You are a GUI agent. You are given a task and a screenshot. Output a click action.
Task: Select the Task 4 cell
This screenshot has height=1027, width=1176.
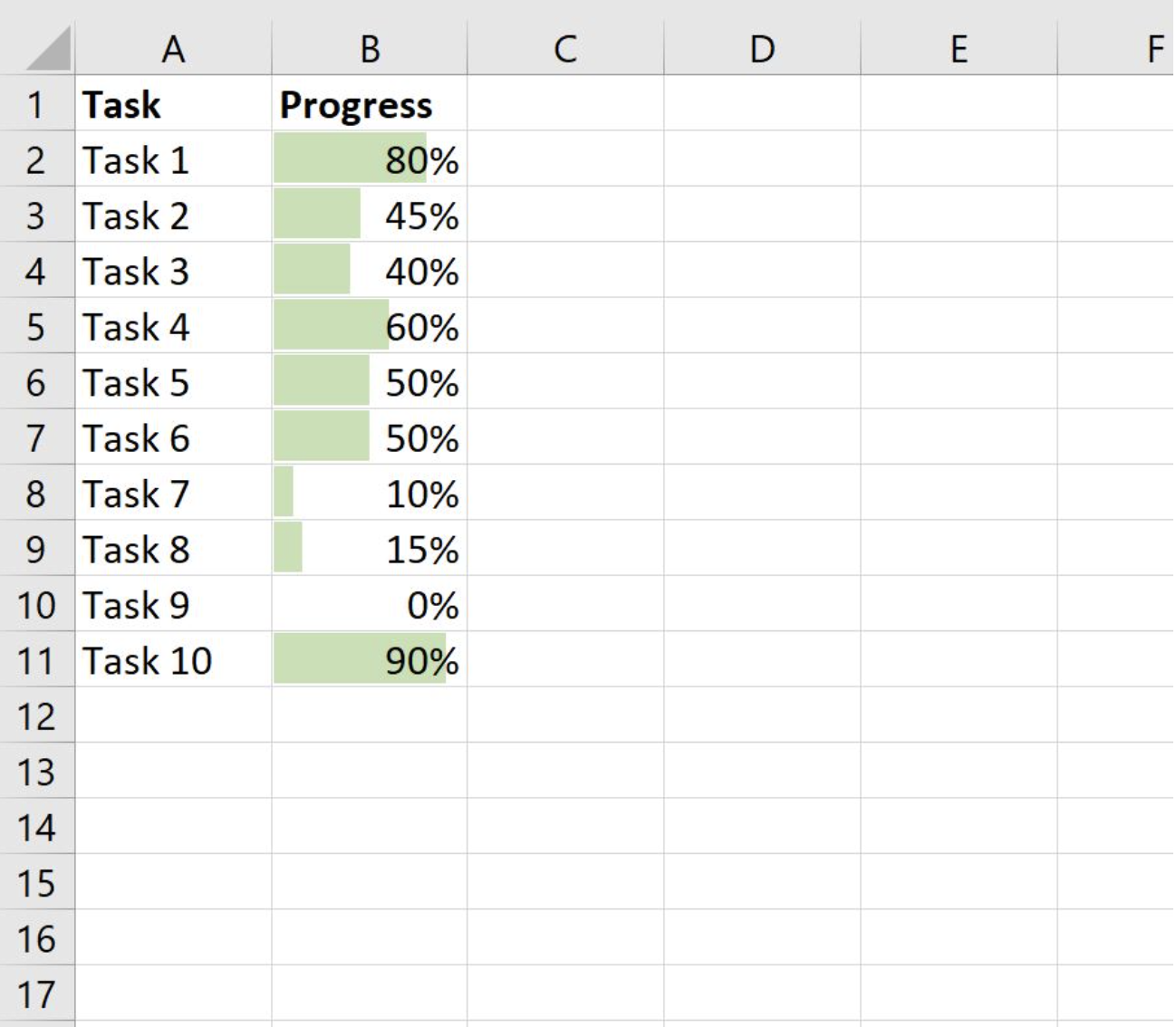point(173,327)
